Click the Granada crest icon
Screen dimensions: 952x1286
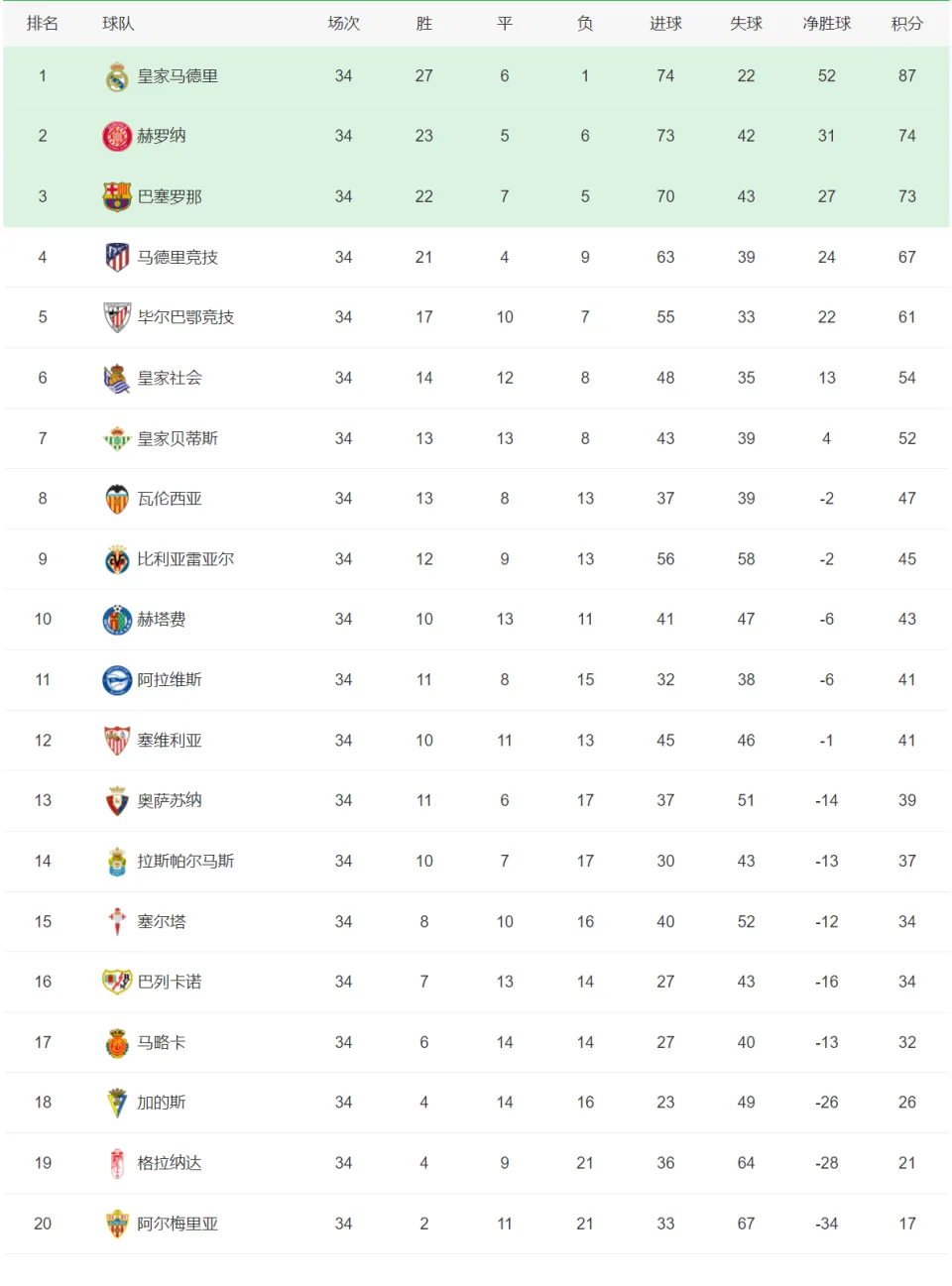pyautogui.click(x=117, y=1163)
